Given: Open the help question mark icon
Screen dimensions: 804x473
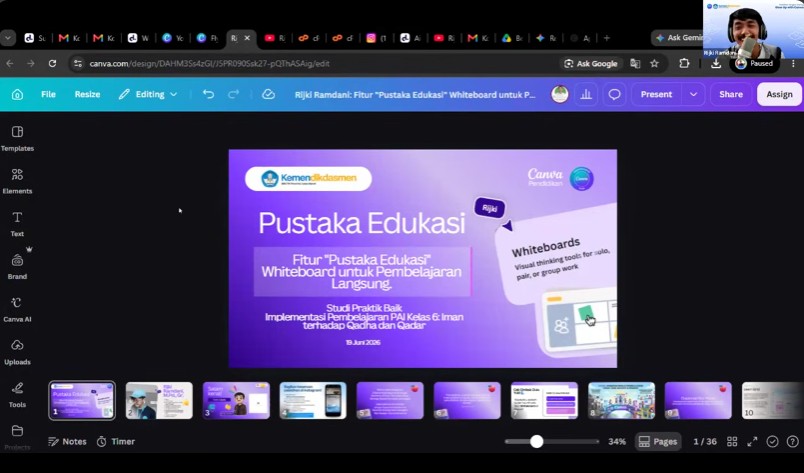Looking at the screenshot, I should pos(792,441).
